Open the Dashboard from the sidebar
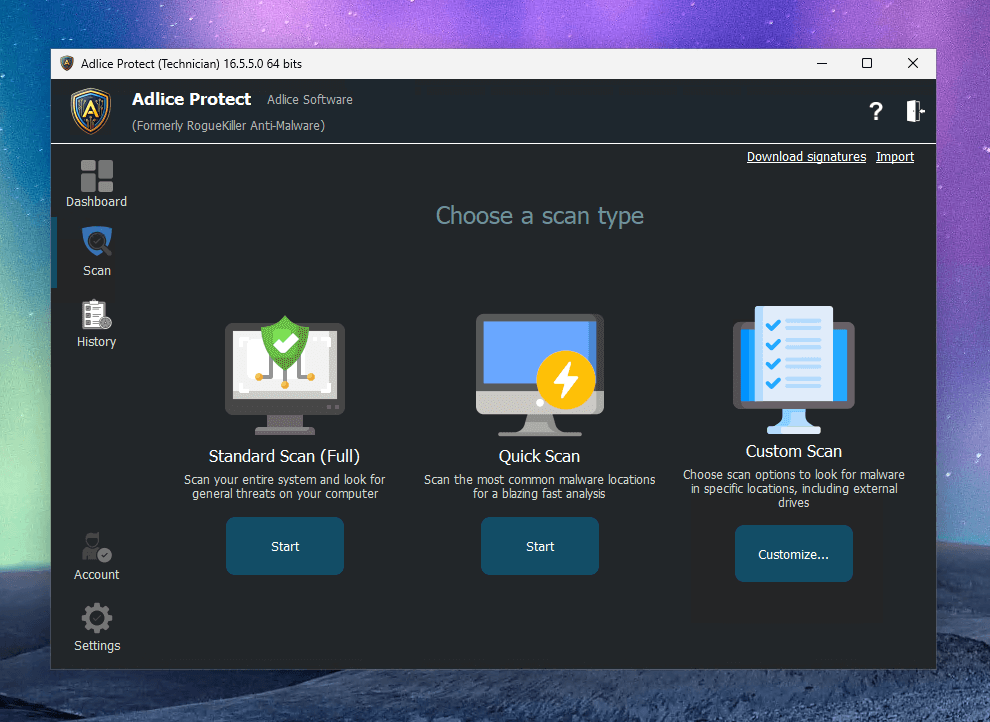The image size is (990, 722). click(97, 177)
